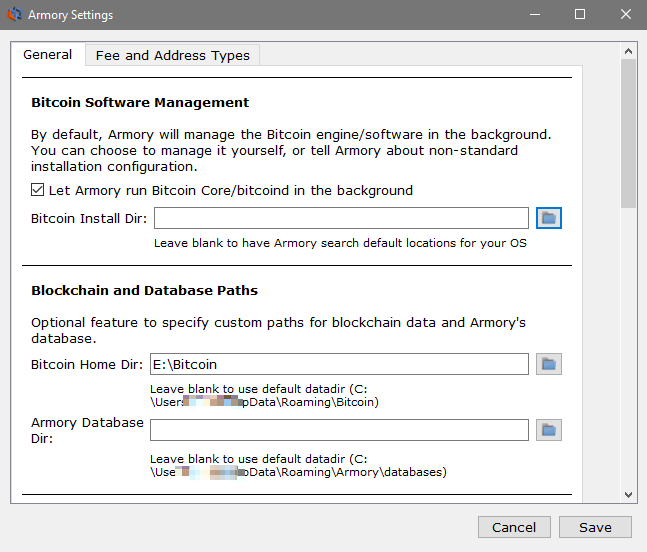Click 'Optional feature to specify custom paths' text
The width and height of the screenshot is (647, 552).
278,330
